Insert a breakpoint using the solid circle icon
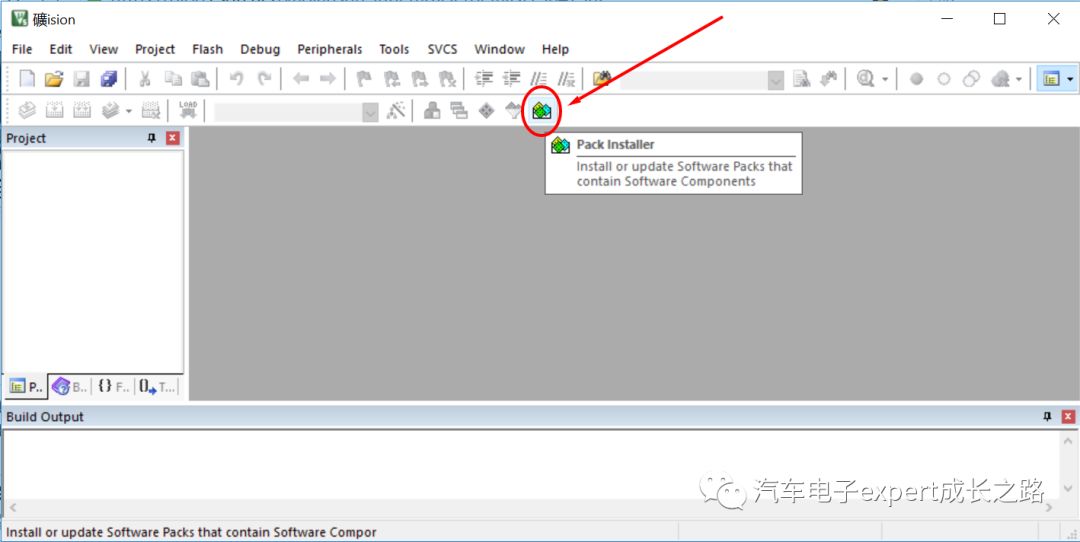 pyautogui.click(x=916, y=79)
